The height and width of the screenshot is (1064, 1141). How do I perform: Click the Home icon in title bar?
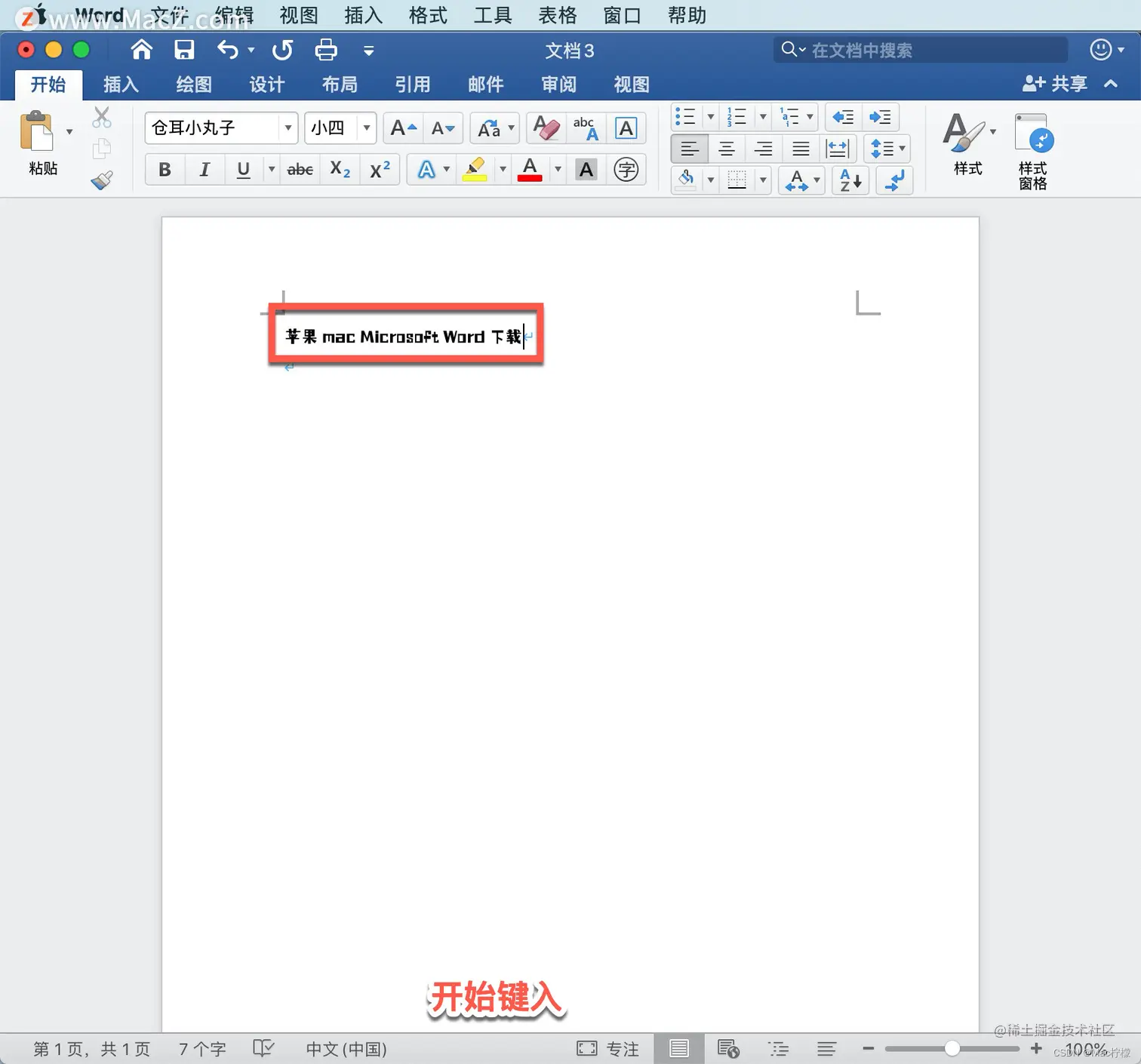click(141, 51)
